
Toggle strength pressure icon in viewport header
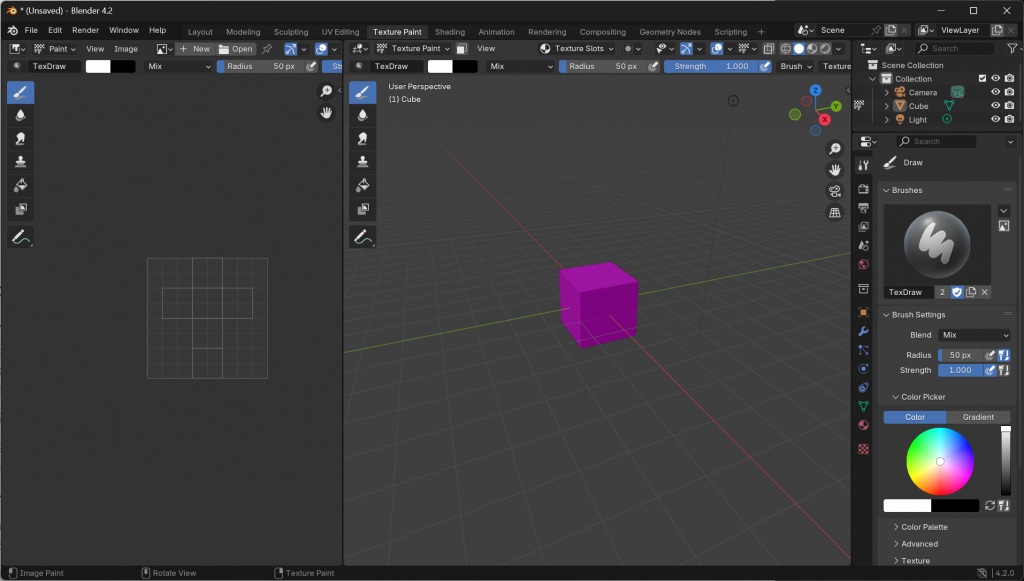pyautogui.click(x=765, y=66)
